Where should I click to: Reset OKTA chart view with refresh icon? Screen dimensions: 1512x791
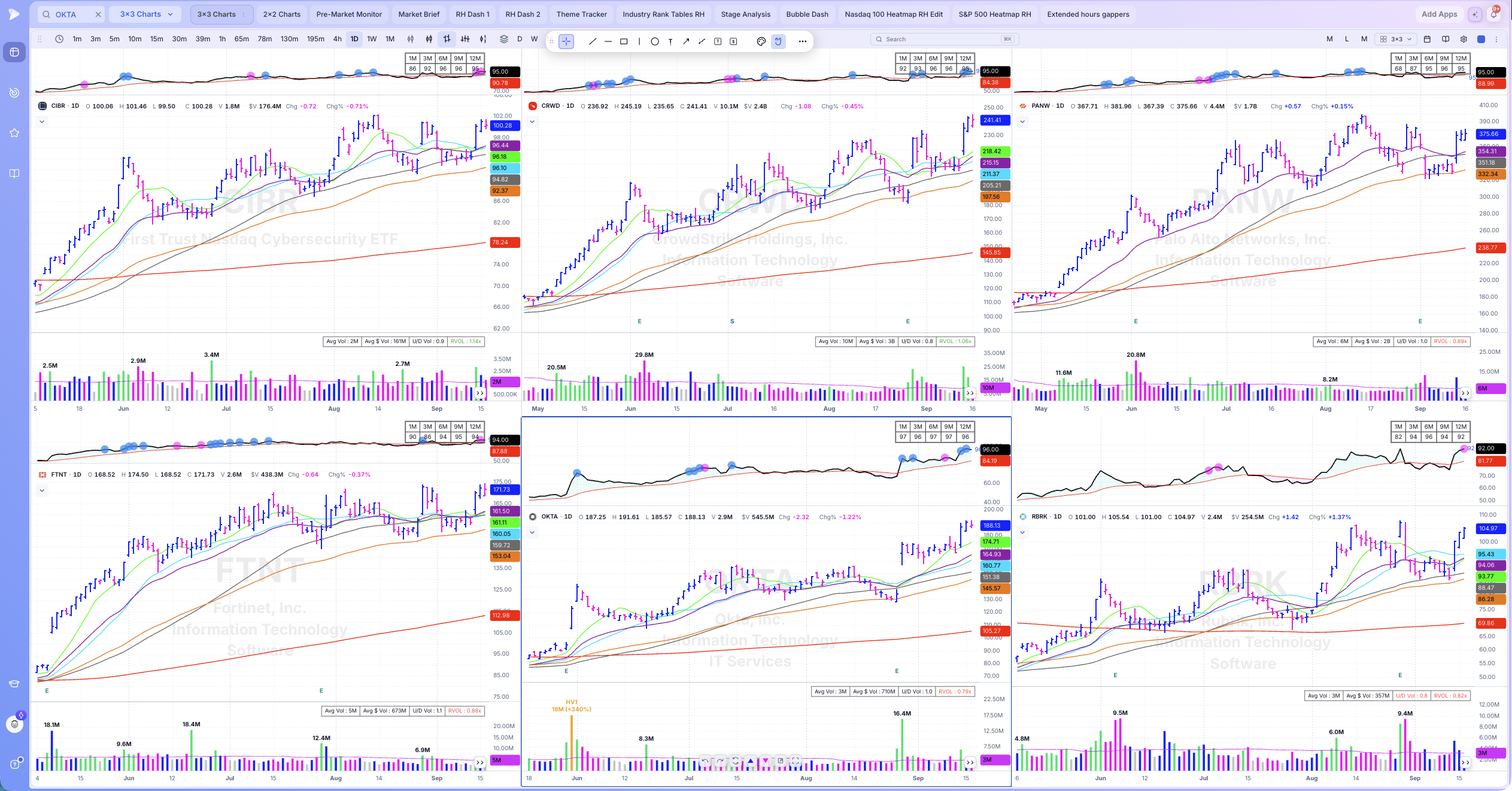[x=736, y=761]
